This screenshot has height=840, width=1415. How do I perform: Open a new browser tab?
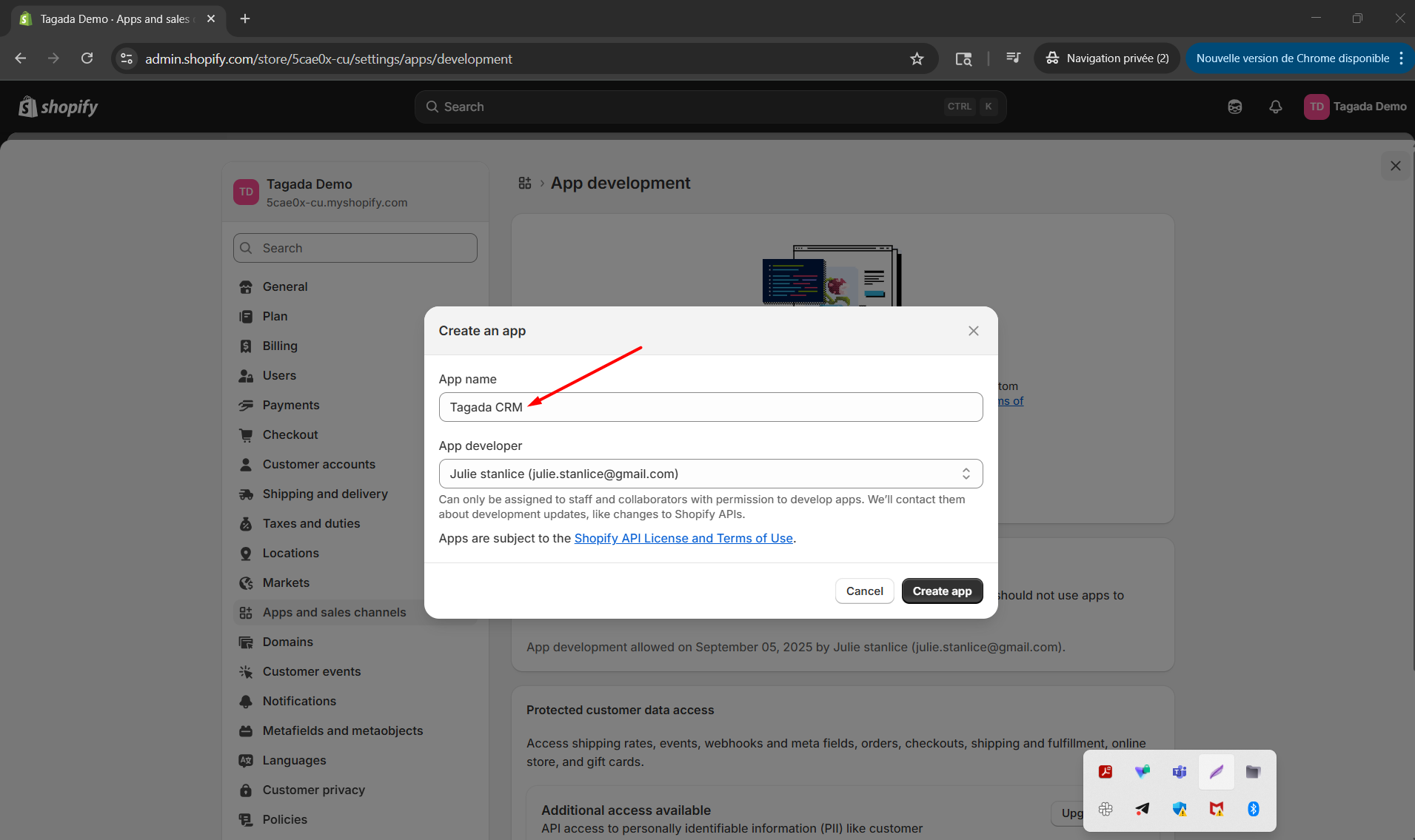[245, 19]
